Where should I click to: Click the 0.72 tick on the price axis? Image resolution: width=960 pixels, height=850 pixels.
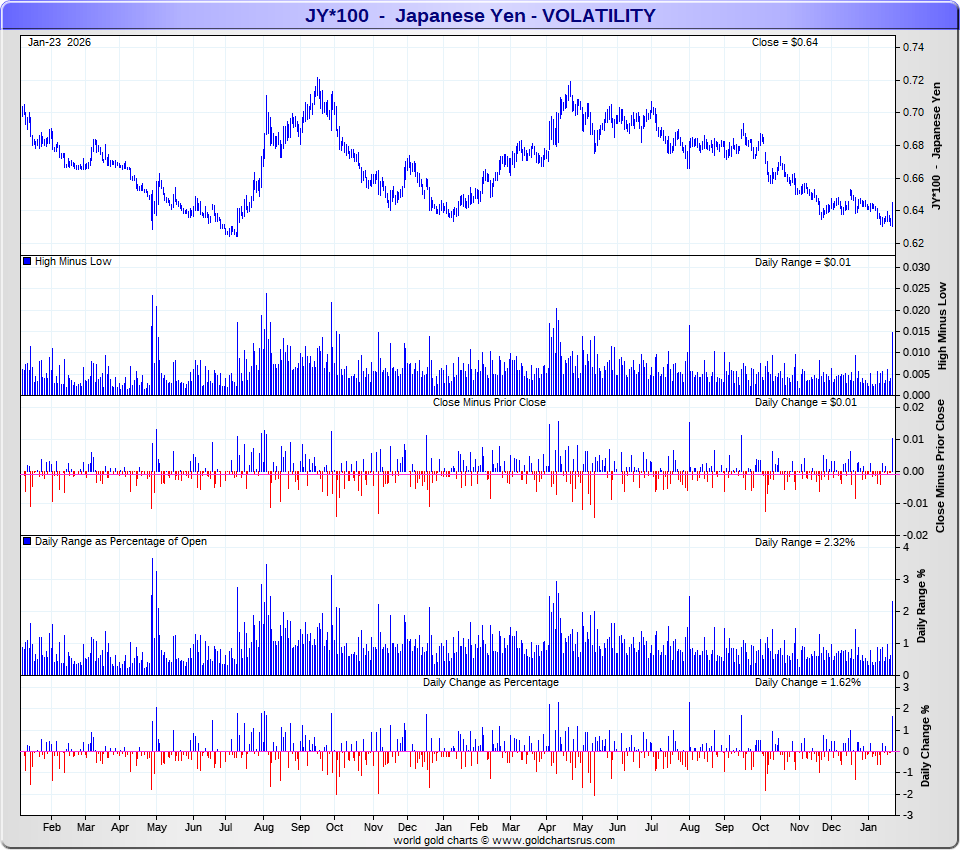(x=913, y=80)
